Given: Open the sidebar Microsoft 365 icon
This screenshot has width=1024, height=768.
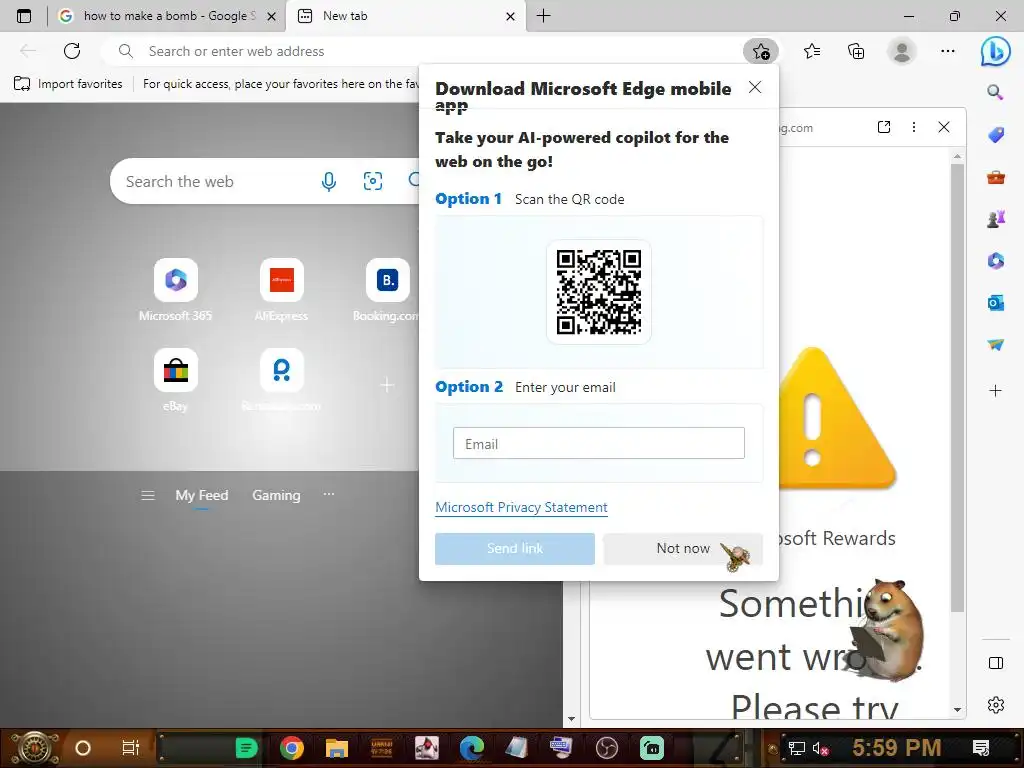Looking at the screenshot, I should point(995,261).
